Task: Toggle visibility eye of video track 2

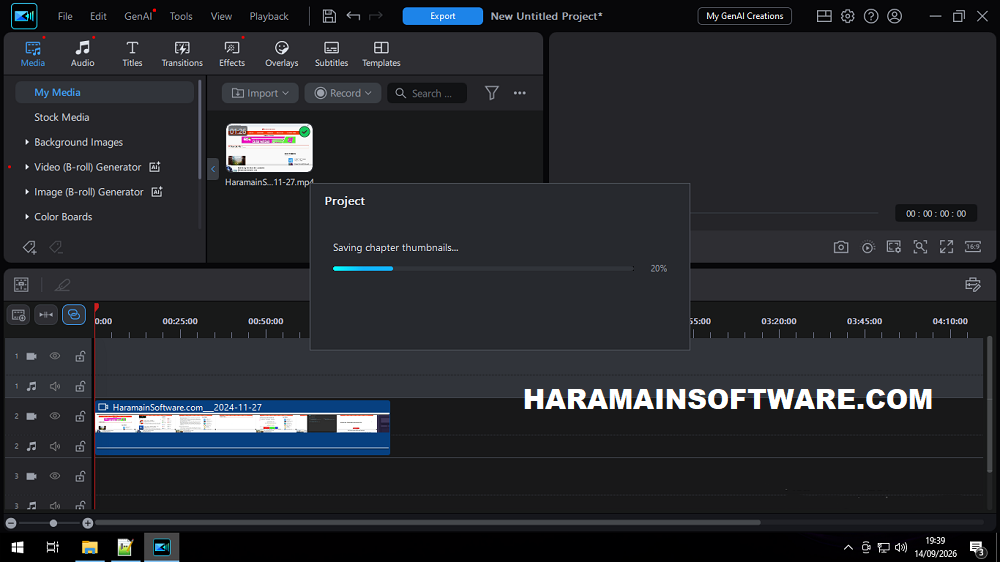Action: click(x=55, y=416)
